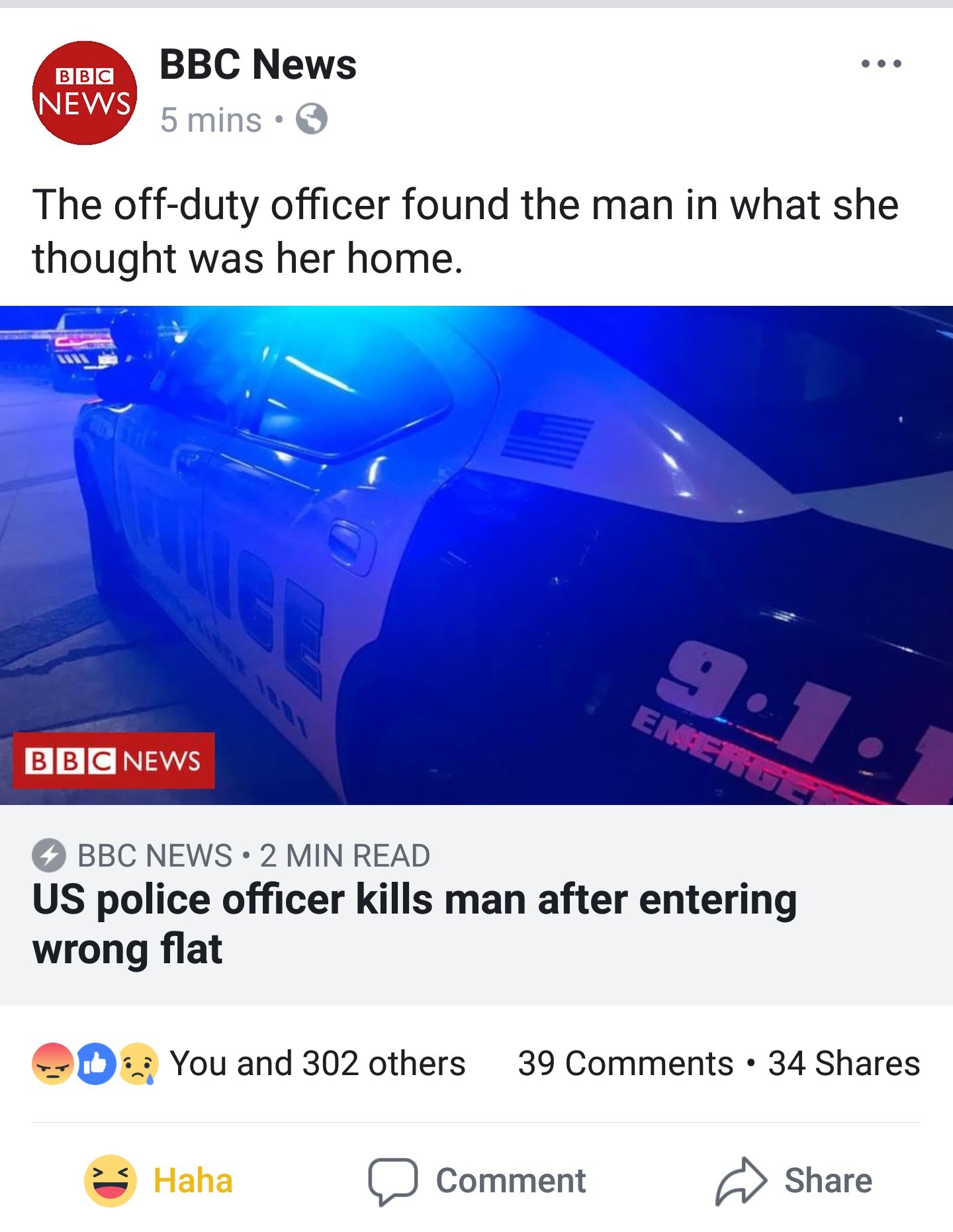Click the instant article lightning bolt icon

click(x=49, y=855)
